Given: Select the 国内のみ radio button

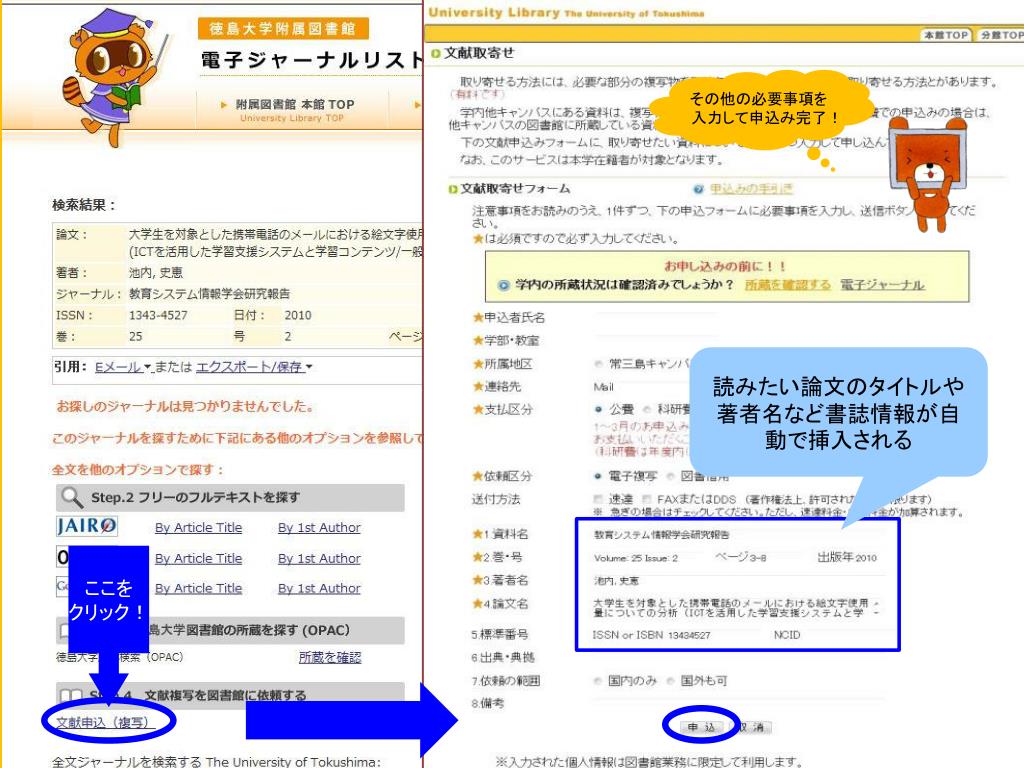Looking at the screenshot, I should (597, 680).
